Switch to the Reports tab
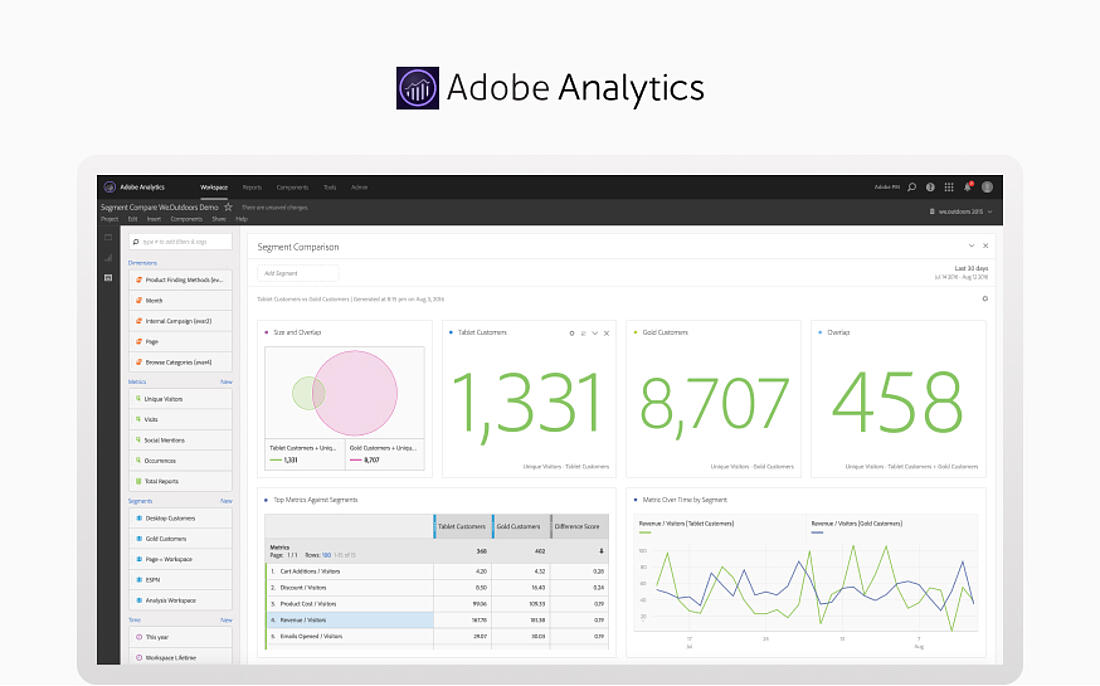Screen dimensions: 1100x686 click(x=252, y=187)
